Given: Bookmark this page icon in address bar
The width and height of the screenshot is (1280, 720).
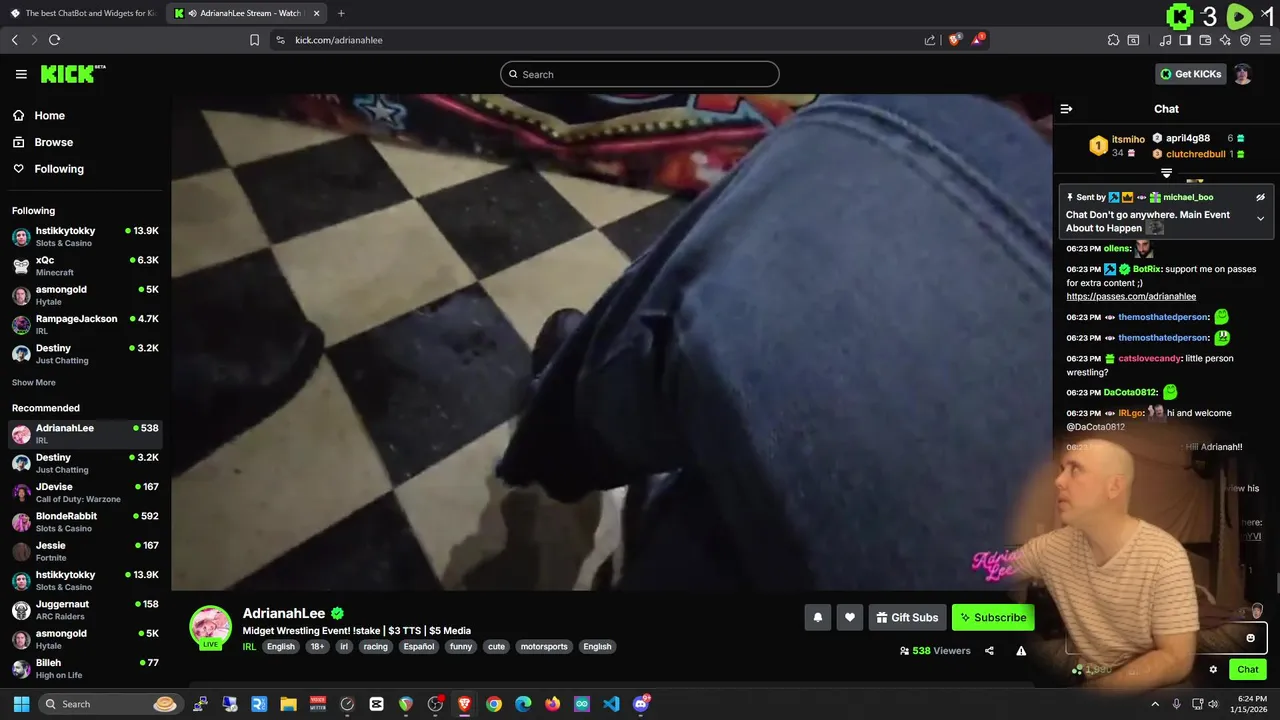Looking at the screenshot, I should 254,40.
